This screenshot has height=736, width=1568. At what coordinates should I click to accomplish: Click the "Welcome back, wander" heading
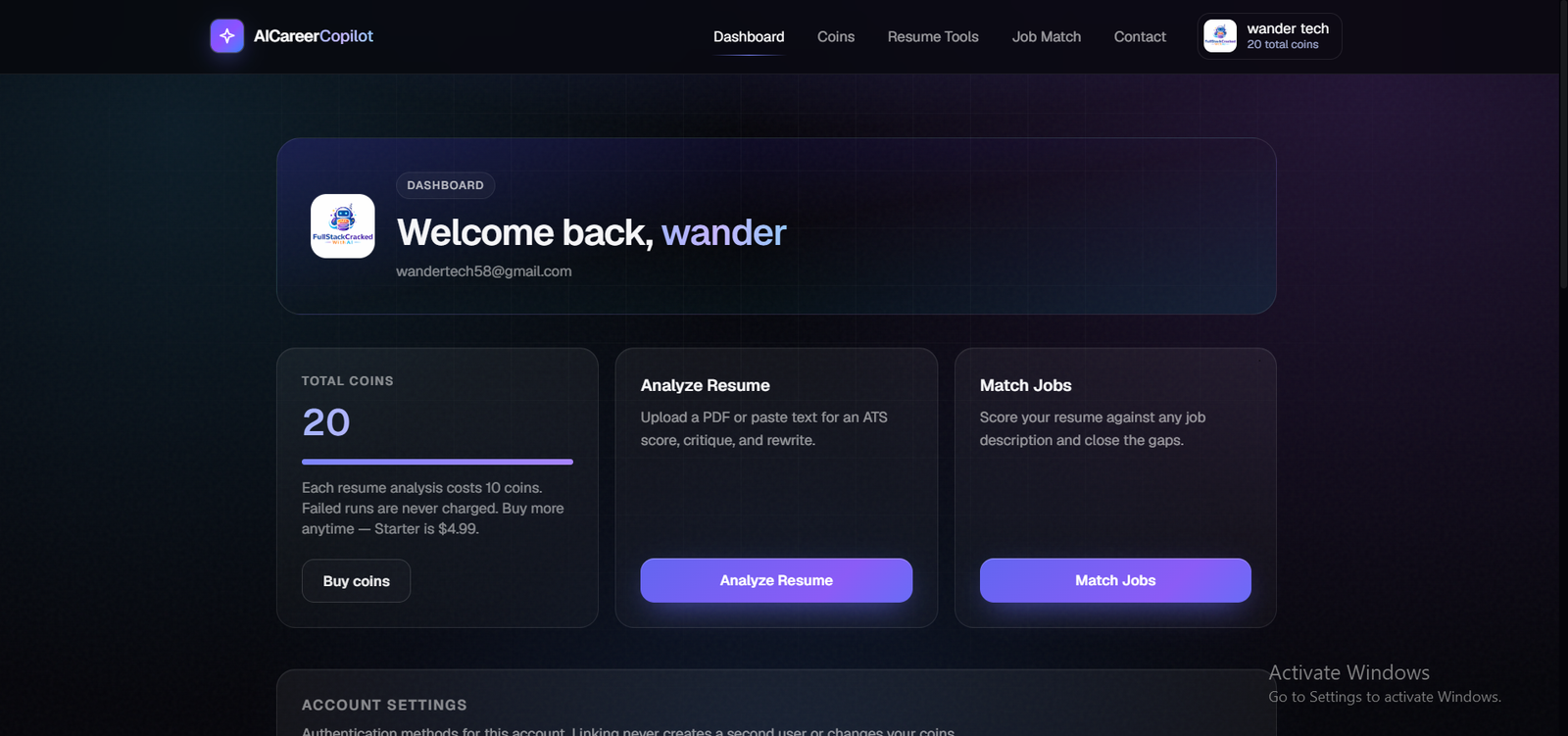pos(592,232)
